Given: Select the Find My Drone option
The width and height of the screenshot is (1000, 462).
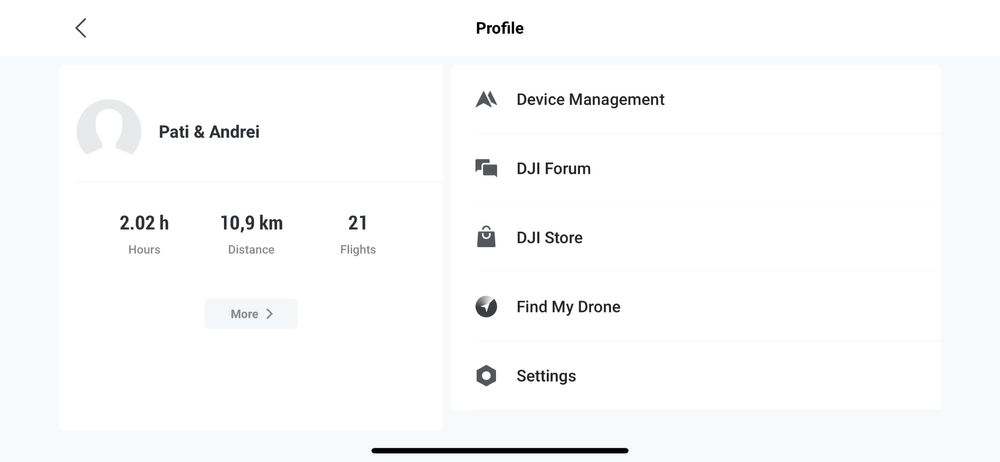Looking at the screenshot, I should coord(568,307).
